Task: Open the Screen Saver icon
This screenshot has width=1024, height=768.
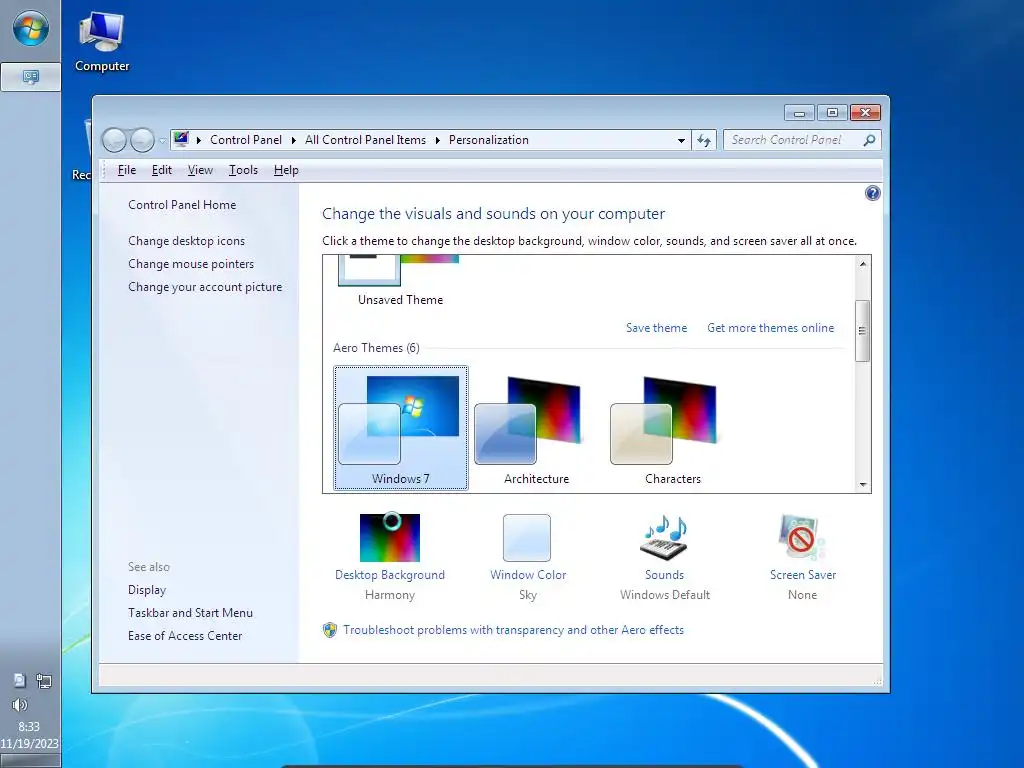Action: point(802,537)
